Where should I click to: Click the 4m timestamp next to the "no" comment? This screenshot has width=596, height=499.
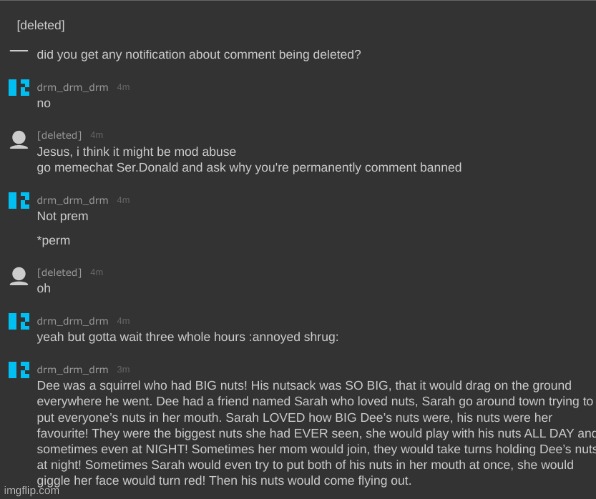[123, 87]
